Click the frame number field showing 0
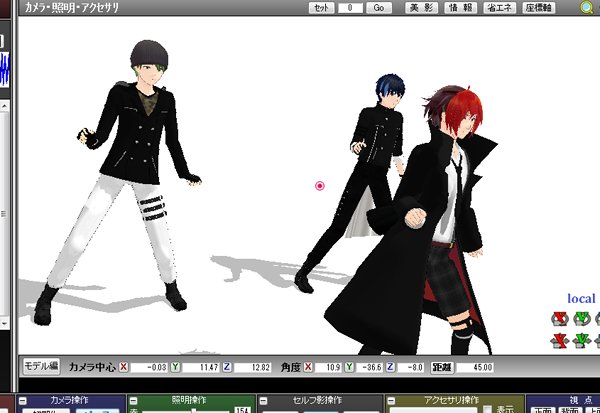Screen dimensions: 600x413 coord(351,8)
